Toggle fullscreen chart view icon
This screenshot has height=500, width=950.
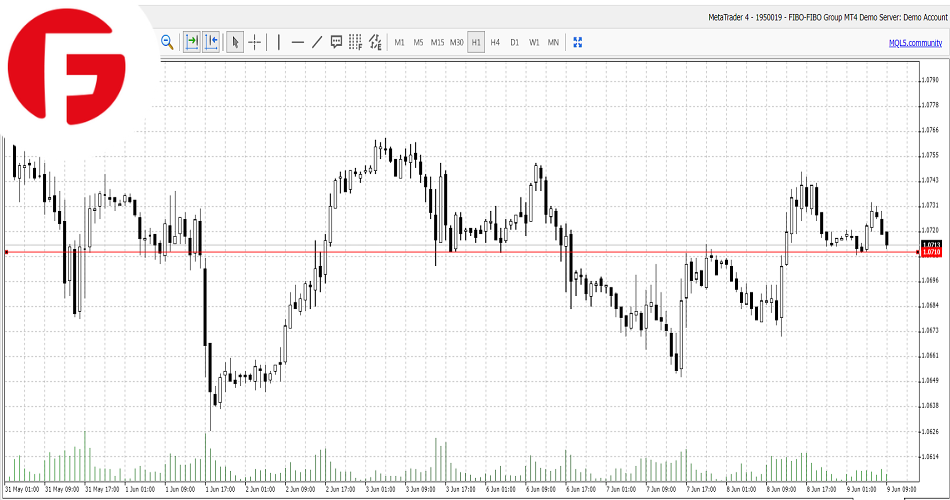[577, 42]
